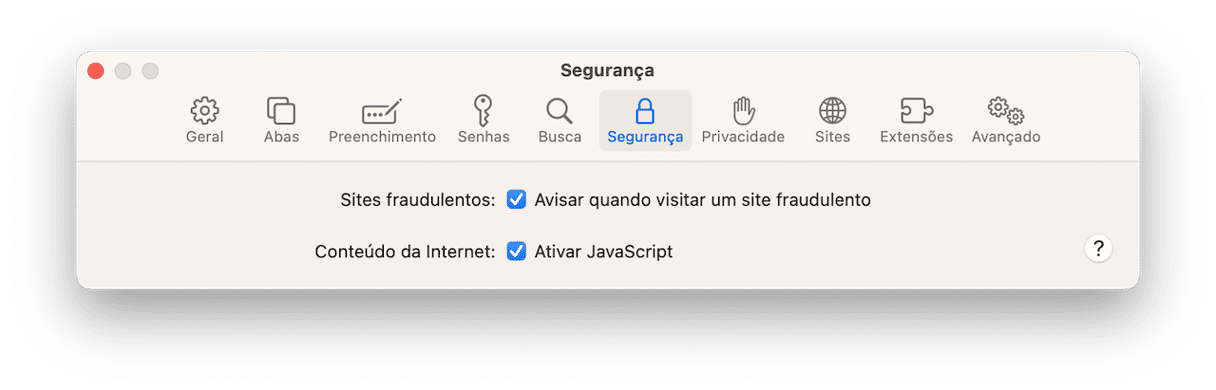
Task: Toggle the Ativar JavaScript checkbox
Action: (x=516, y=252)
